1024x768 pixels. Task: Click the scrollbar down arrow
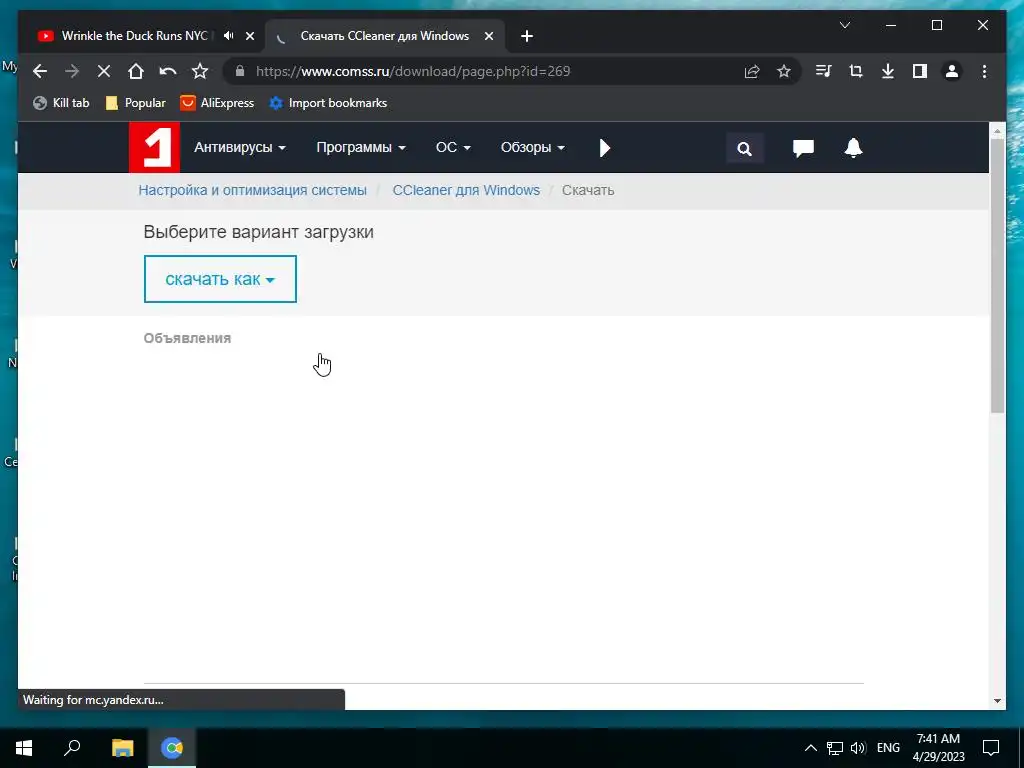(x=997, y=701)
